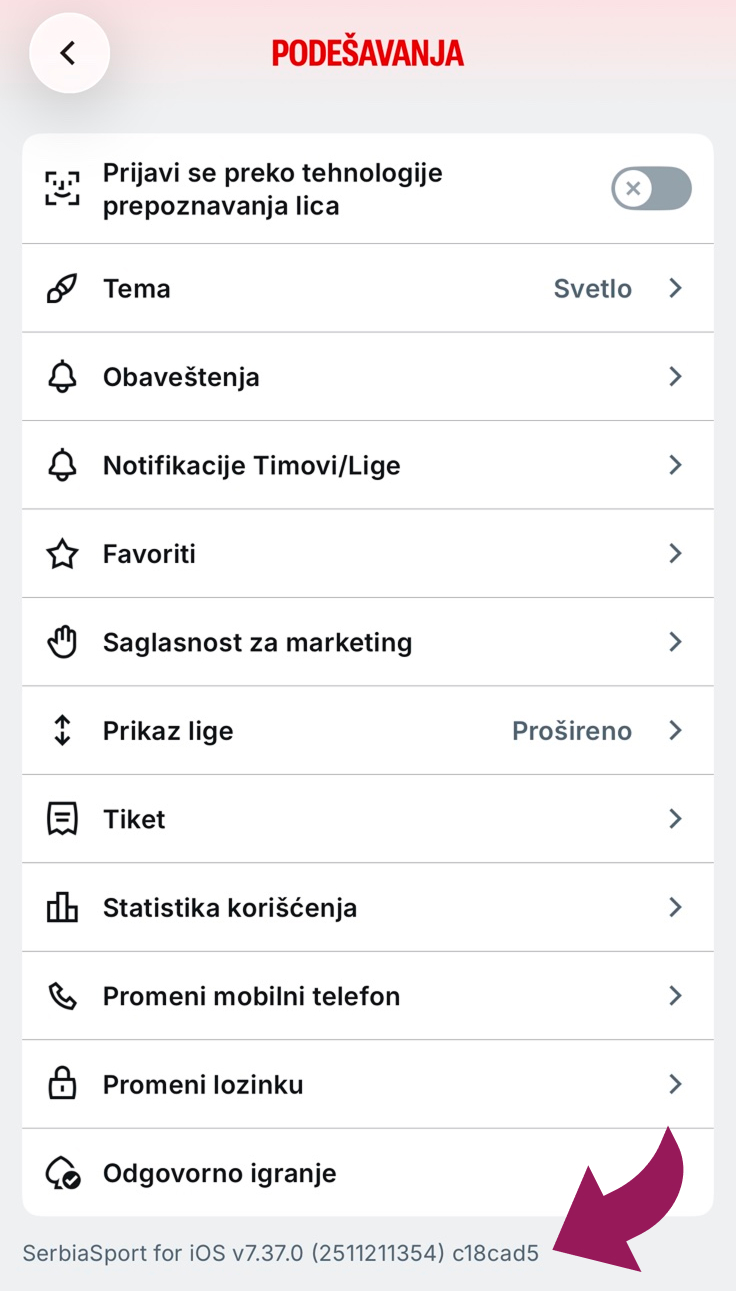Screen dimensions: 736x1291
Task: Click the Saglasnost za marketing hand icon
Action: 62,642
